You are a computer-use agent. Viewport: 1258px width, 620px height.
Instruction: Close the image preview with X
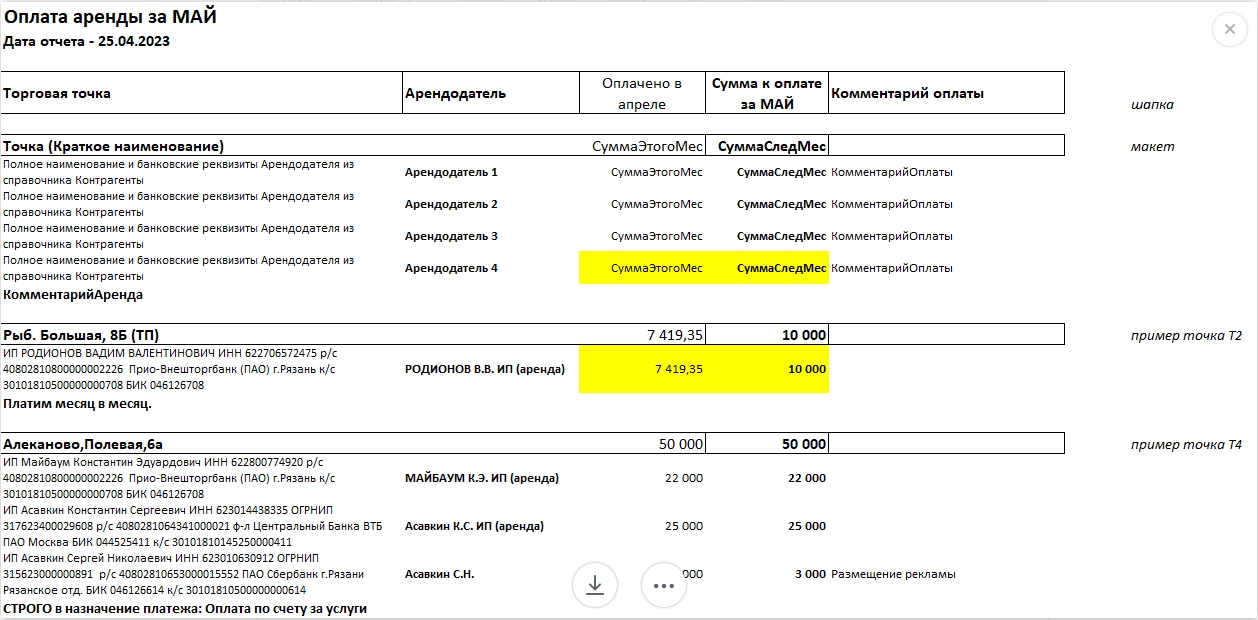[1229, 30]
